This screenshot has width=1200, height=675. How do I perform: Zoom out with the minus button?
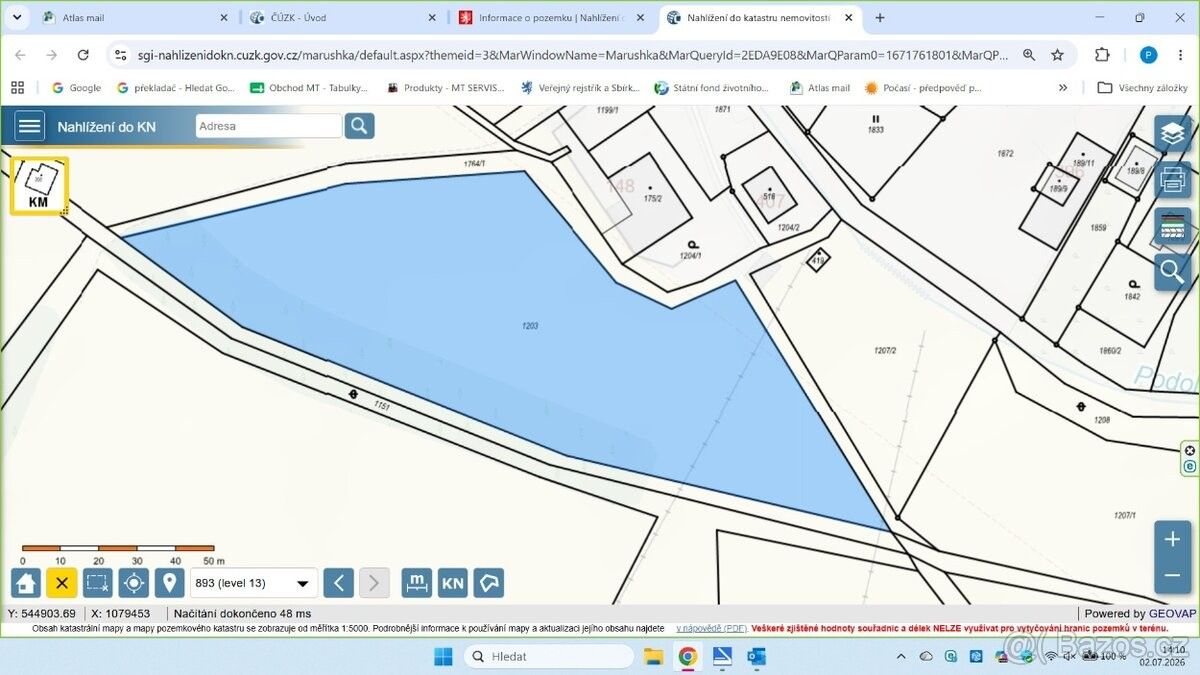pyautogui.click(x=1172, y=576)
